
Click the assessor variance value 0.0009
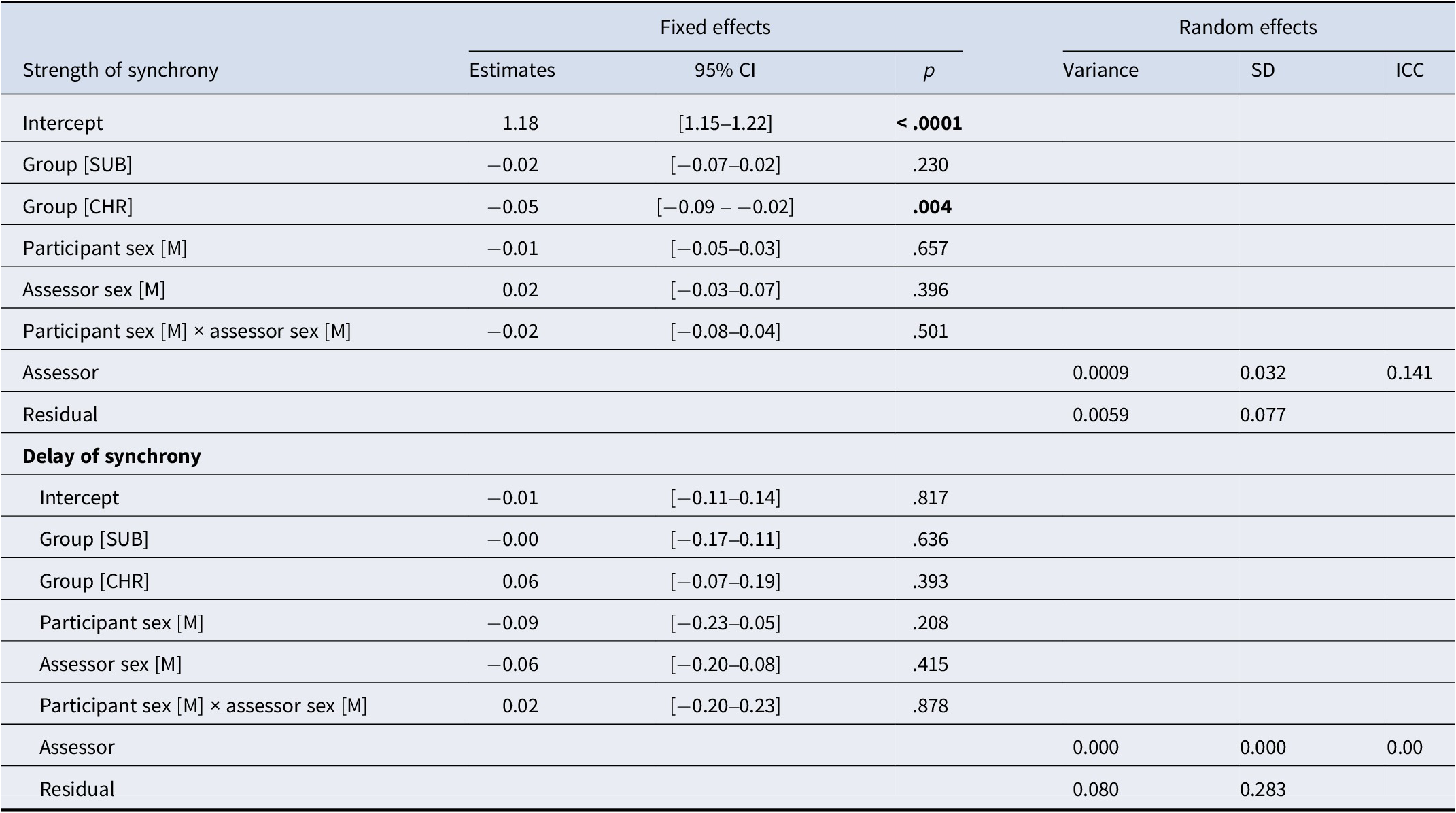pyautogui.click(x=1100, y=373)
